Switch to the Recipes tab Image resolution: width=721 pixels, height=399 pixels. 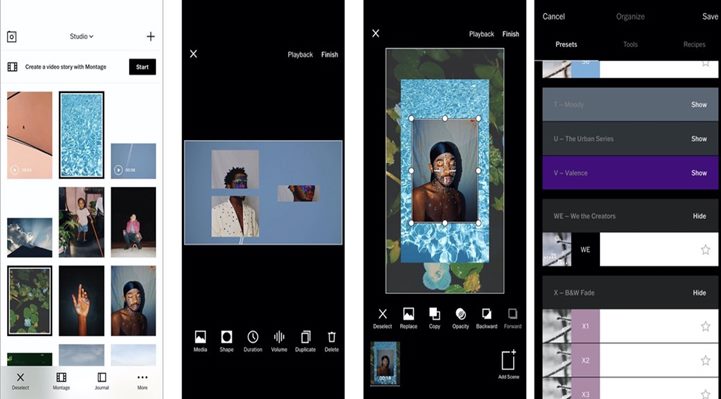point(694,45)
